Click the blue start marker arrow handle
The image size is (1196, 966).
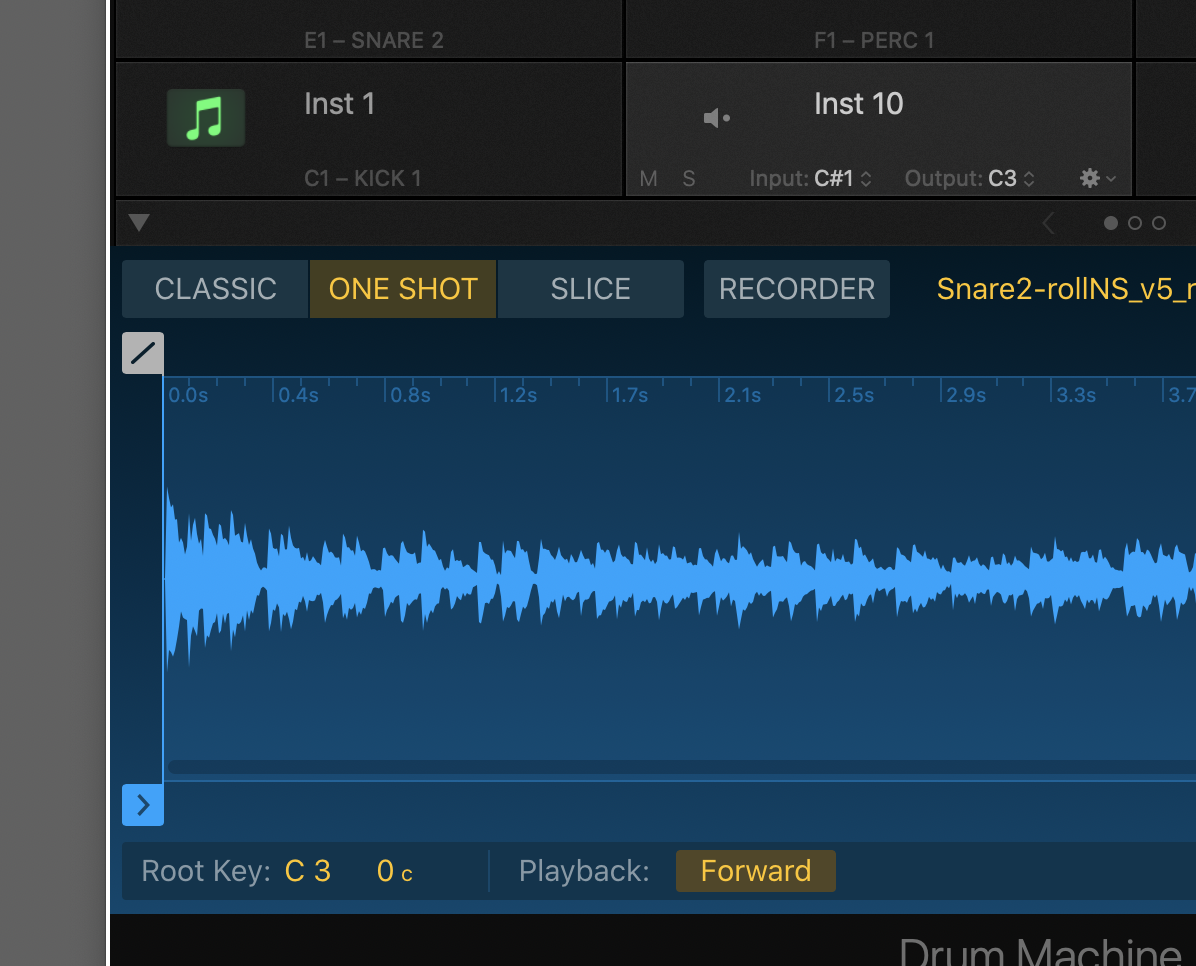click(143, 805)
